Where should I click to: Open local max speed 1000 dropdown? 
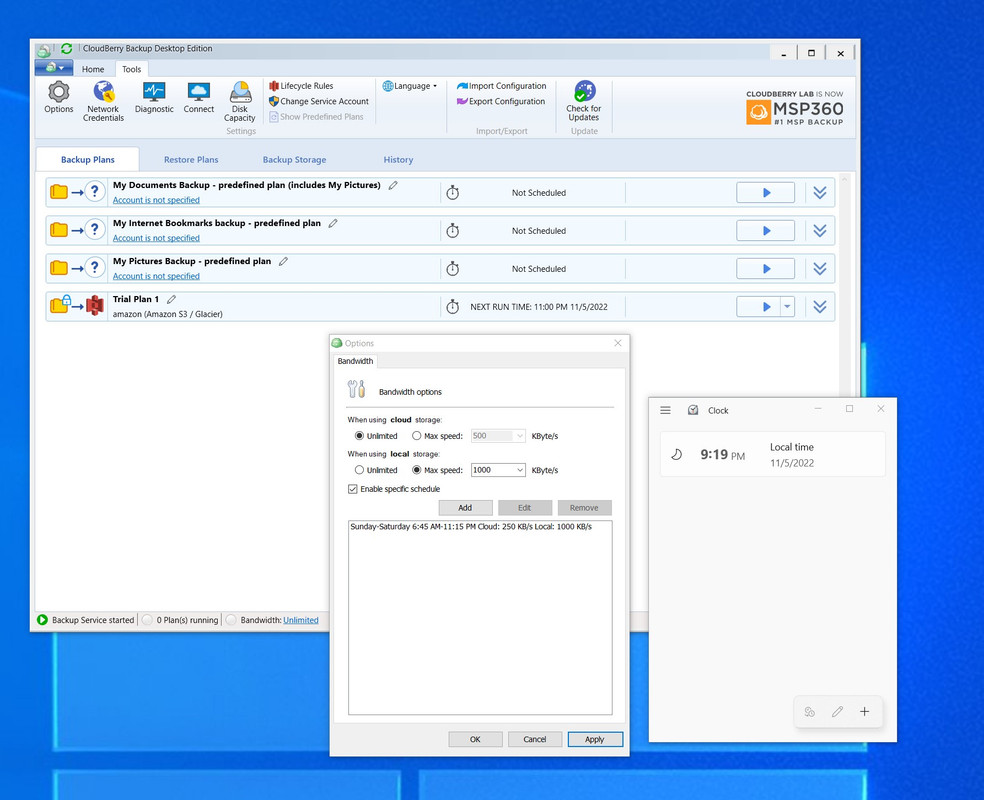point(520,470)
